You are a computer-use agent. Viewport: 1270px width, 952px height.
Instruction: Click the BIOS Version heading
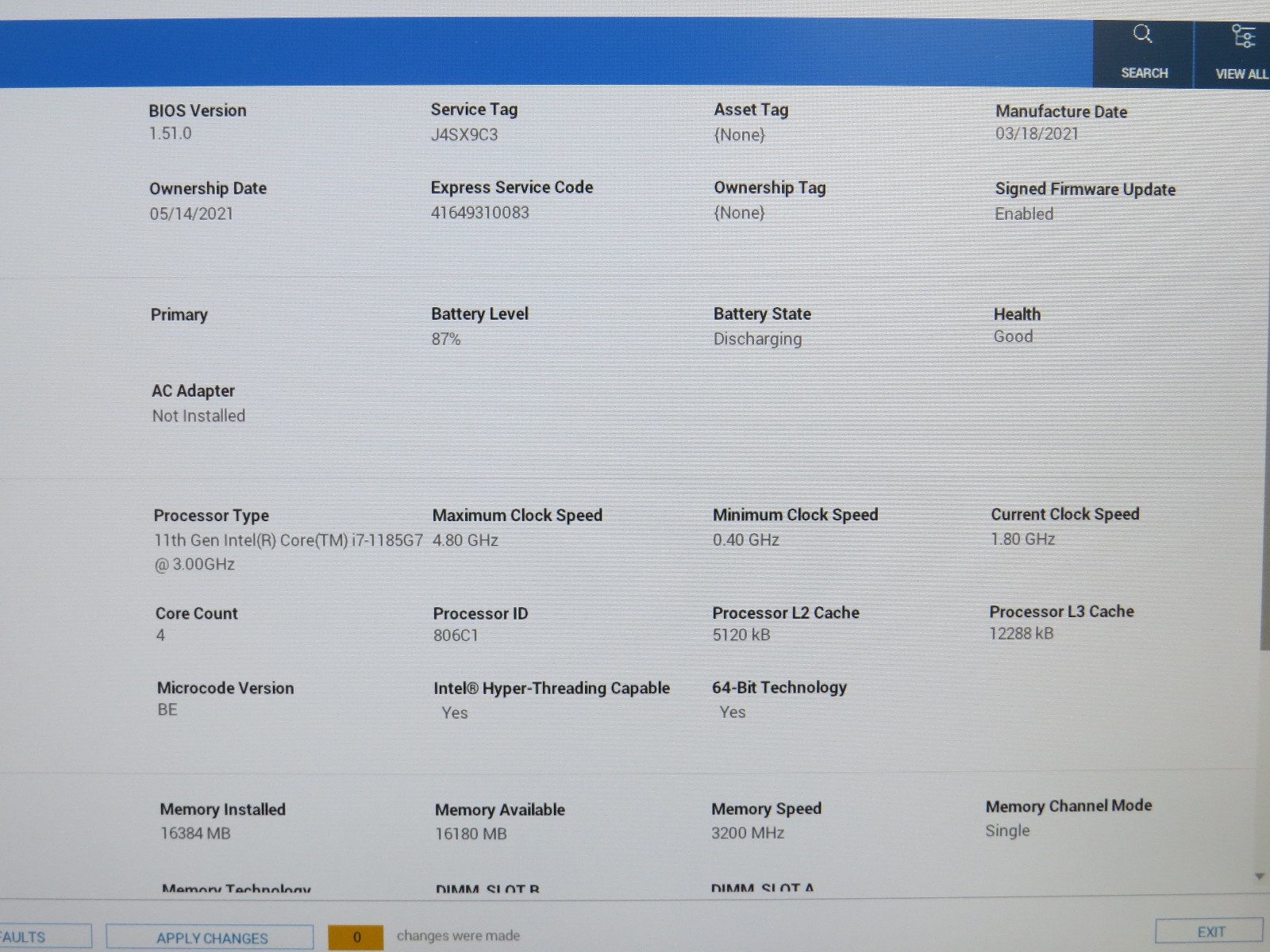[x=197, y=111]
